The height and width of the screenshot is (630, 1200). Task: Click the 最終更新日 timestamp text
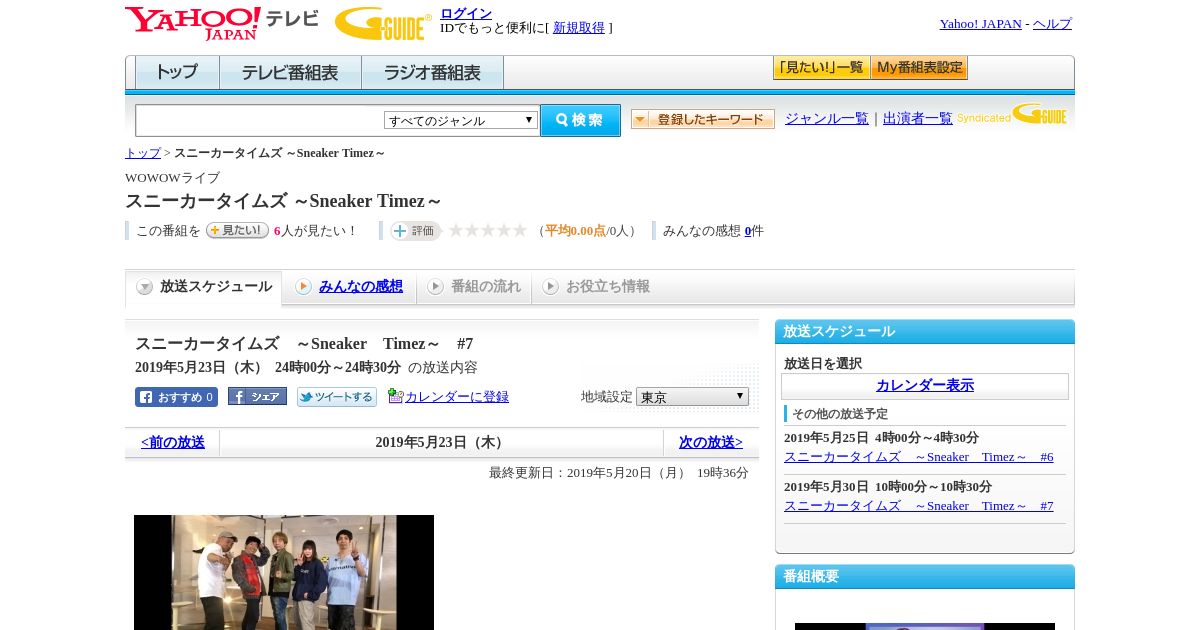pos(619,473)
